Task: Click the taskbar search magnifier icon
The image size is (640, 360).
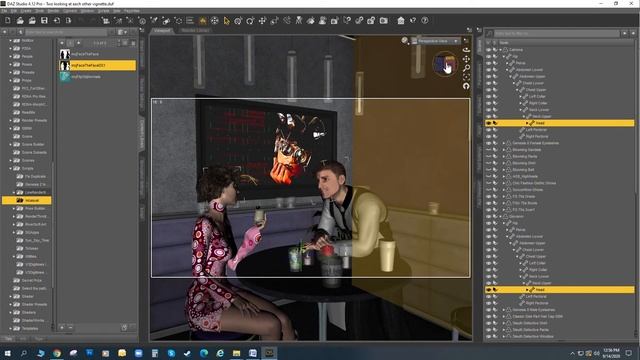Action: tap(24, 353)
